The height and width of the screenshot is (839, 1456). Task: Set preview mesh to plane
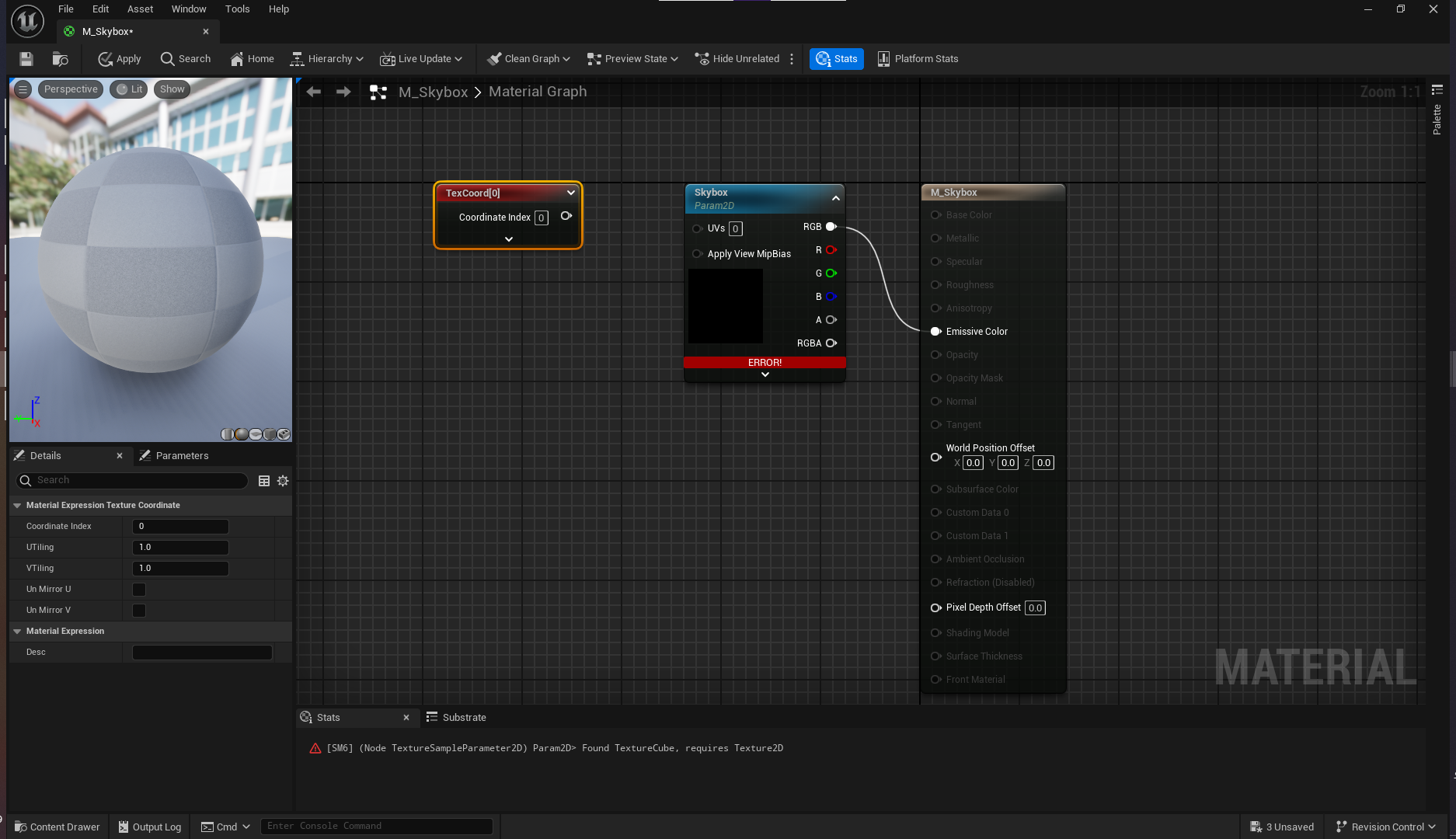[x=256, y=434]
